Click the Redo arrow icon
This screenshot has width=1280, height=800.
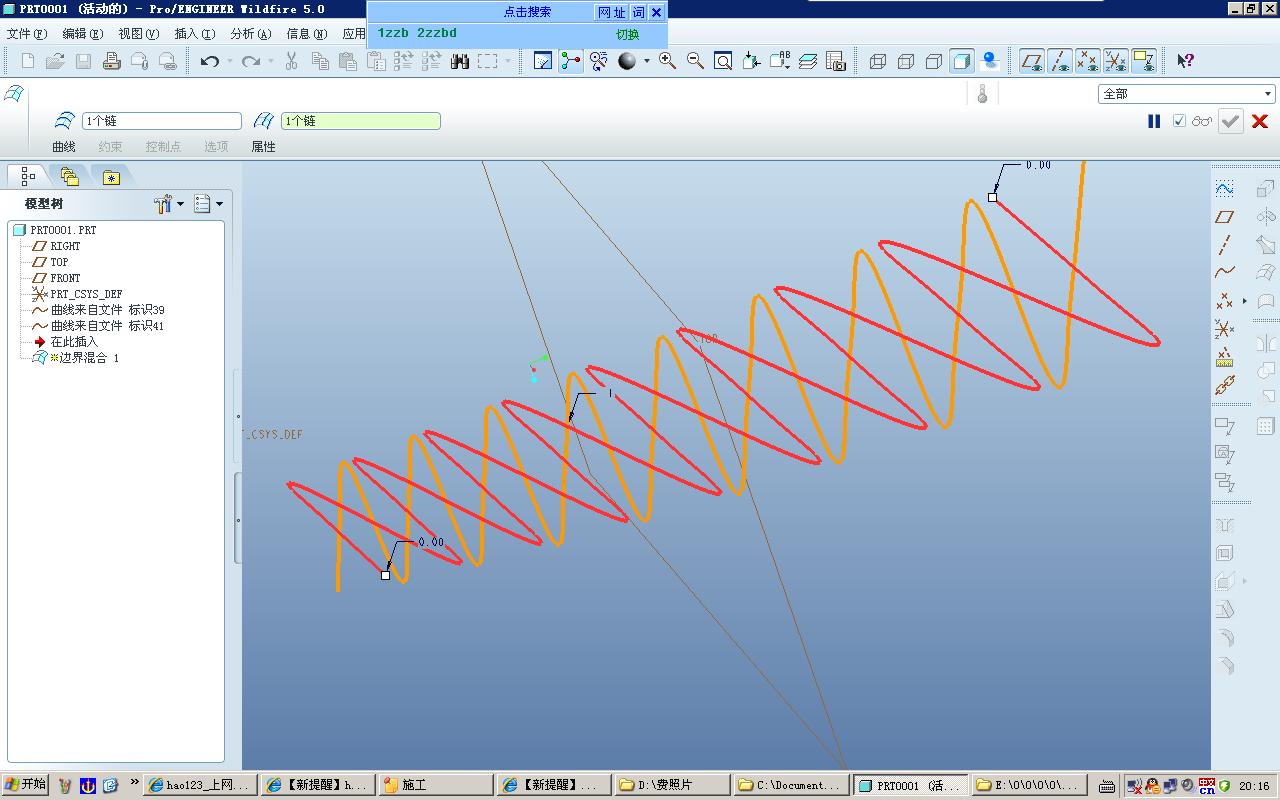click(250, 61)
